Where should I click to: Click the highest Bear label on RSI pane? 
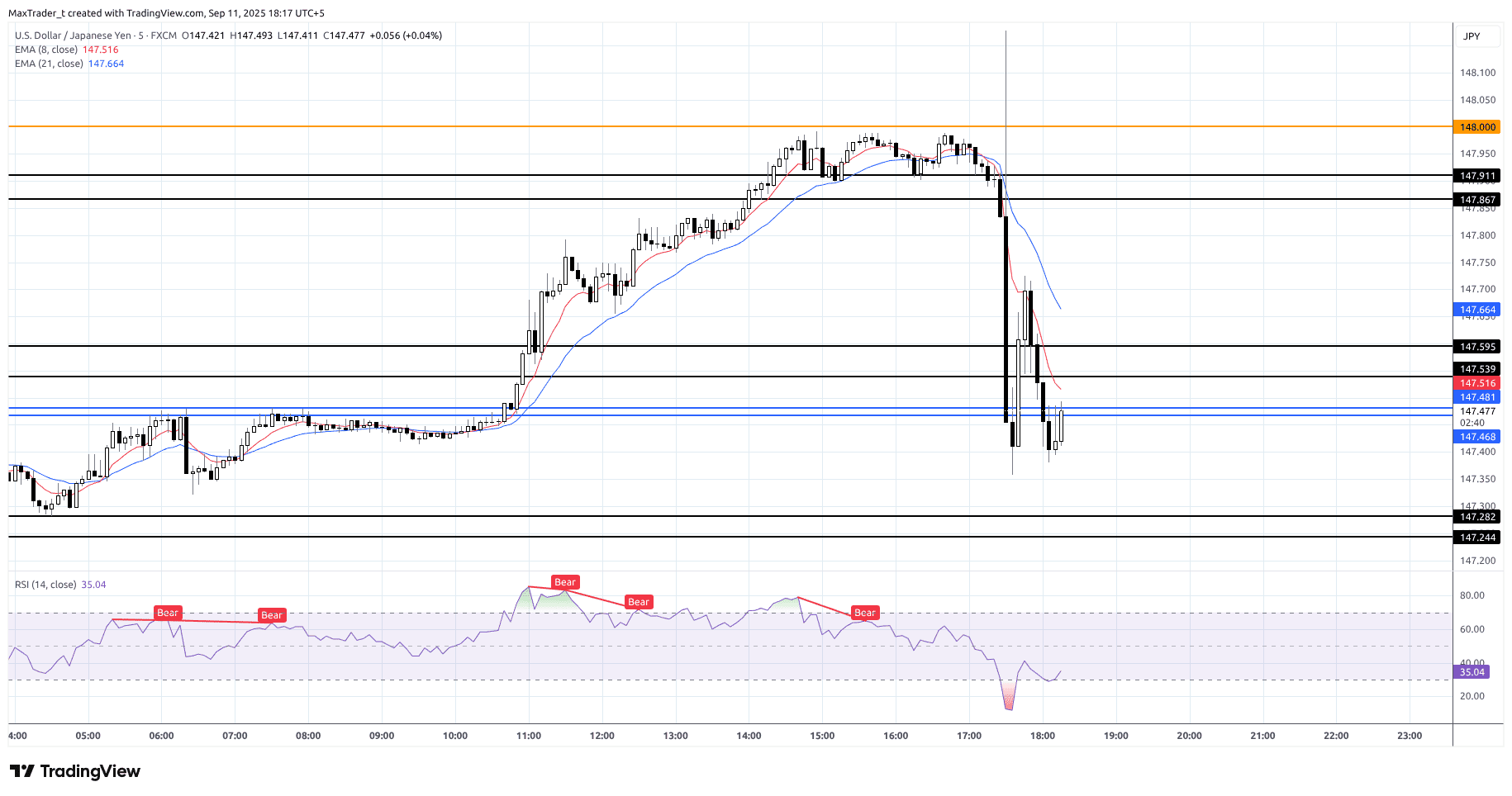pos(565,582)
